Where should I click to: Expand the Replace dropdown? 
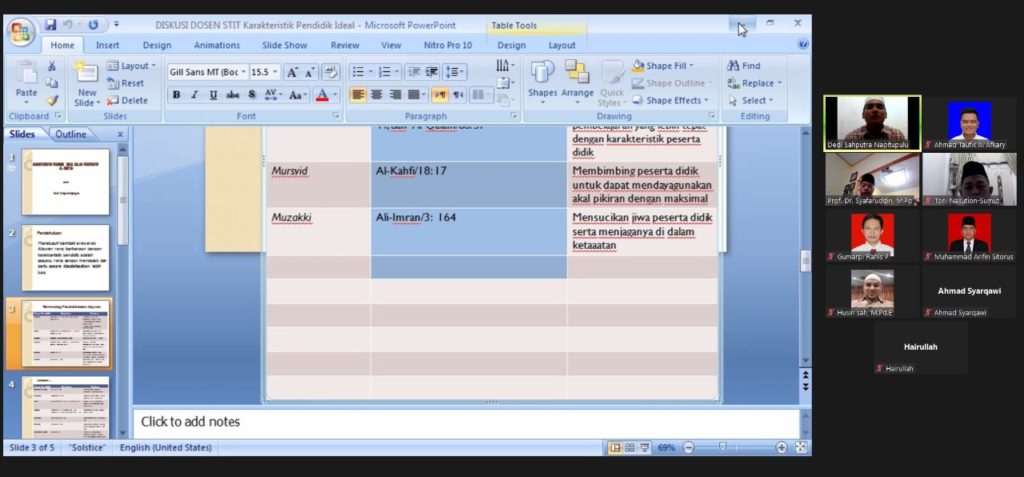click(780, 83)
